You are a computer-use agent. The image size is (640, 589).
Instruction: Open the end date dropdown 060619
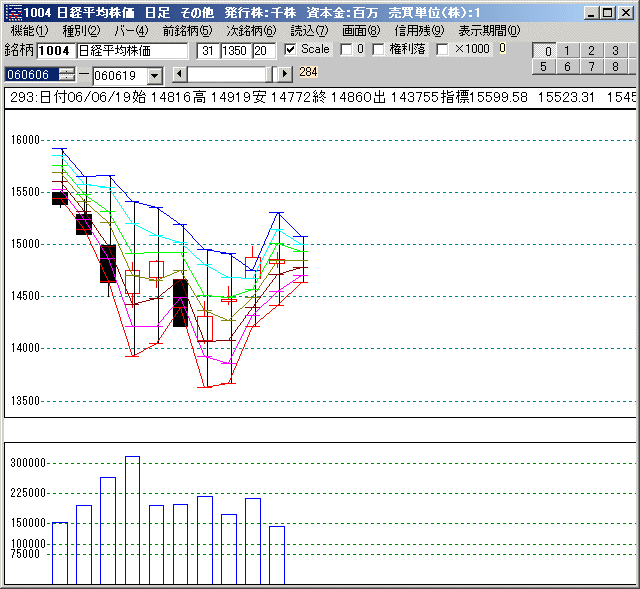pos(155,76)
